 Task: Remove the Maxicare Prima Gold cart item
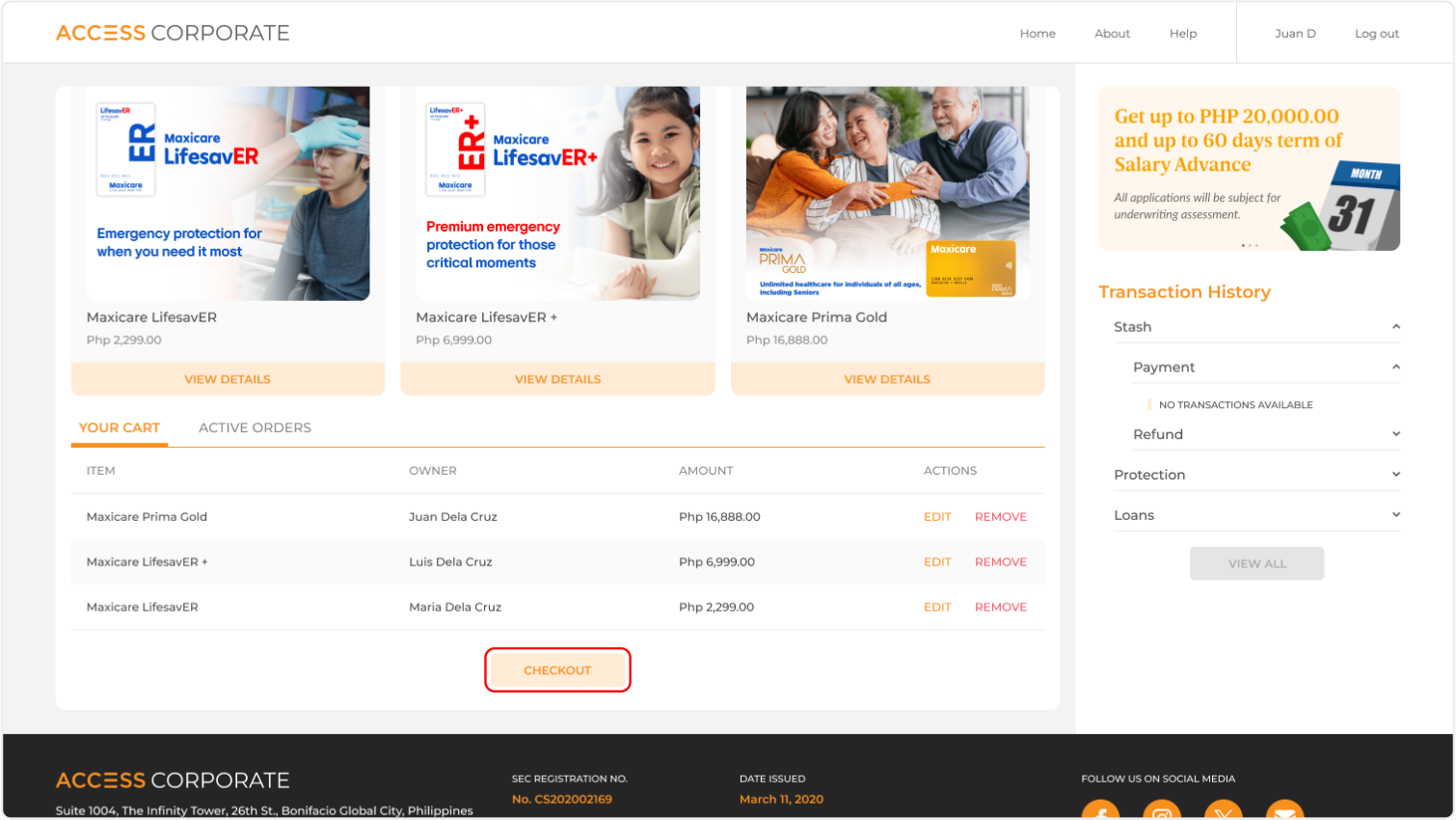coord(1001,517)
